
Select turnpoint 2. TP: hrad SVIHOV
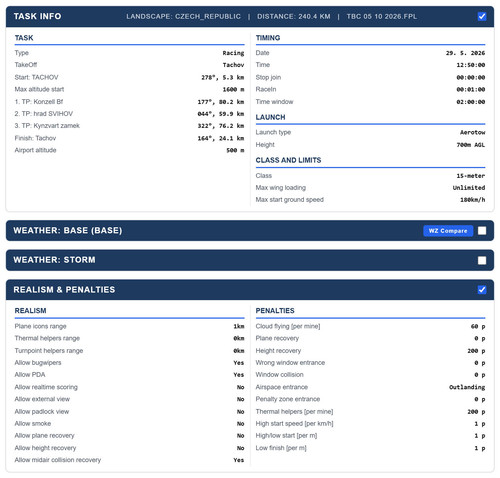click(x=44, y=114)
